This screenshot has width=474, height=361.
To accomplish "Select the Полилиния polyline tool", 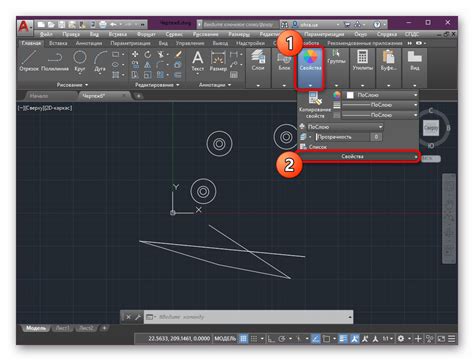I will point(55,61).
